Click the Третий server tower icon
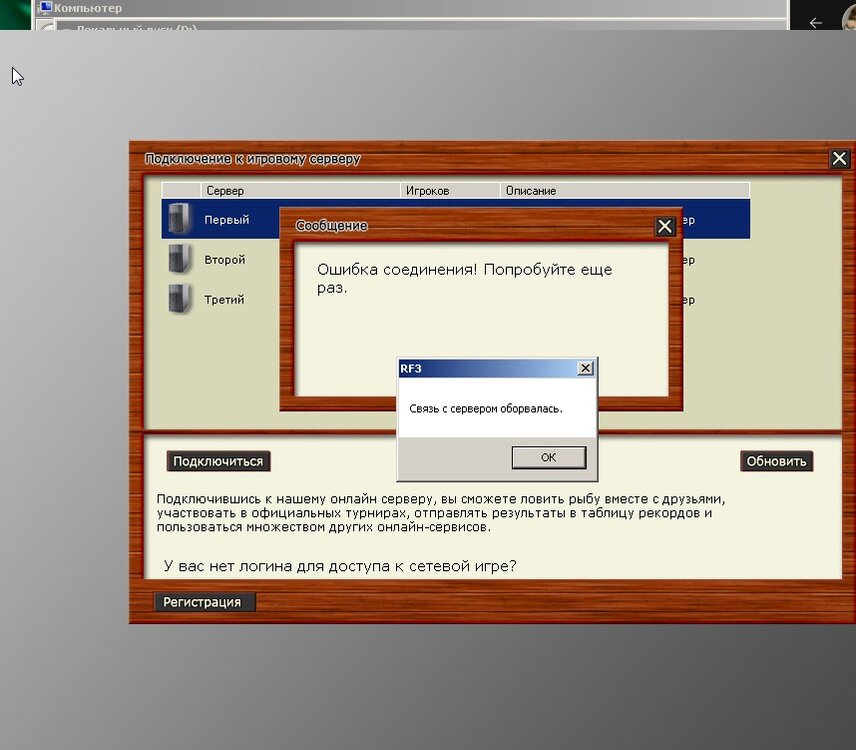The image size is (856, 750). (x=180, y=299)
